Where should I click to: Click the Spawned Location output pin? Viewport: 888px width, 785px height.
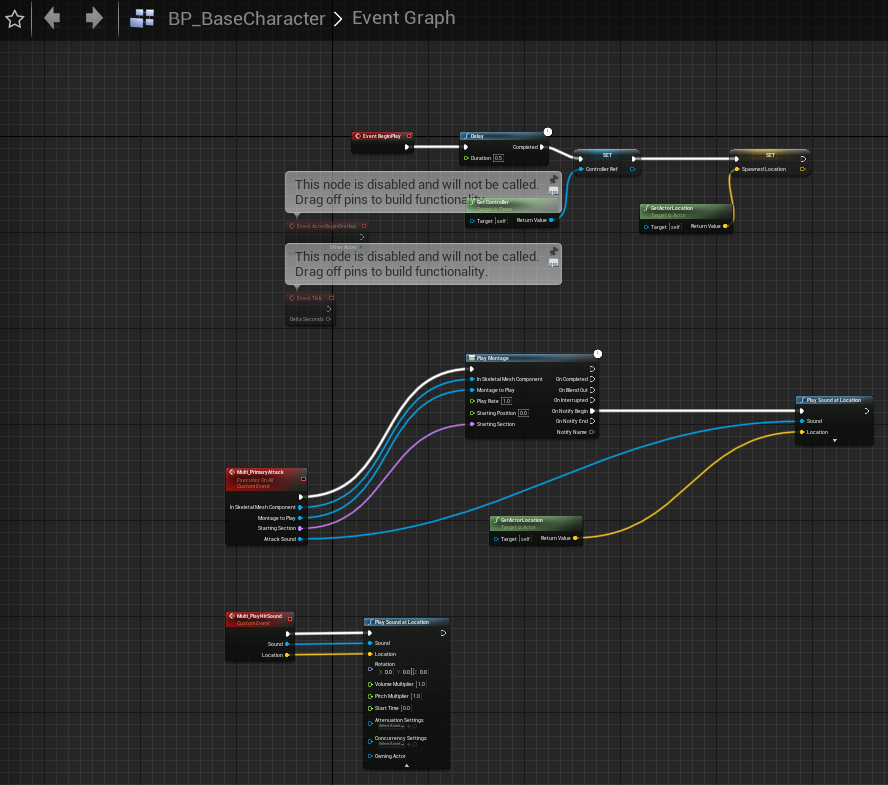(x=802, y=169)
